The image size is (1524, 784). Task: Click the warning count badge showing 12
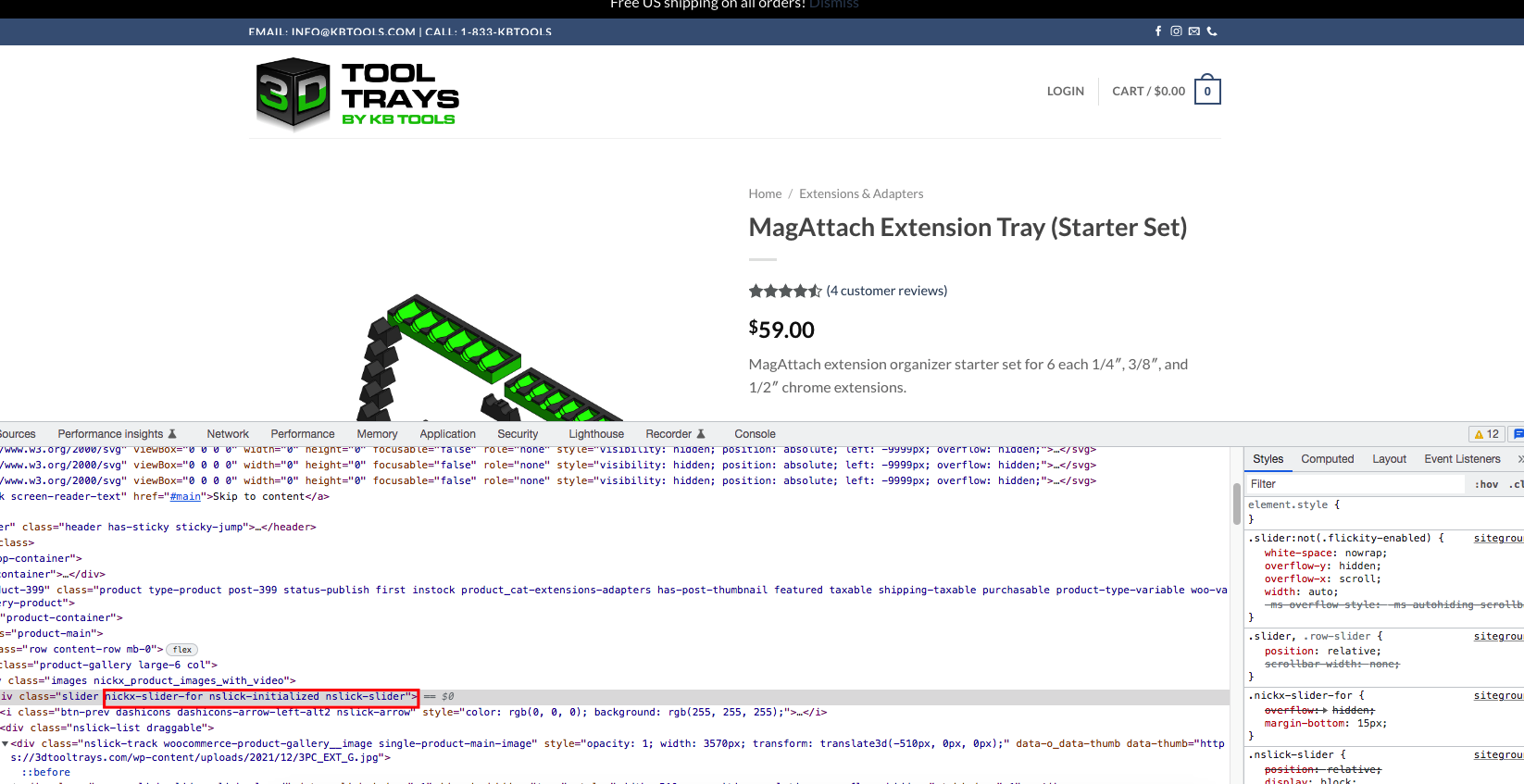coord(1487,434)
